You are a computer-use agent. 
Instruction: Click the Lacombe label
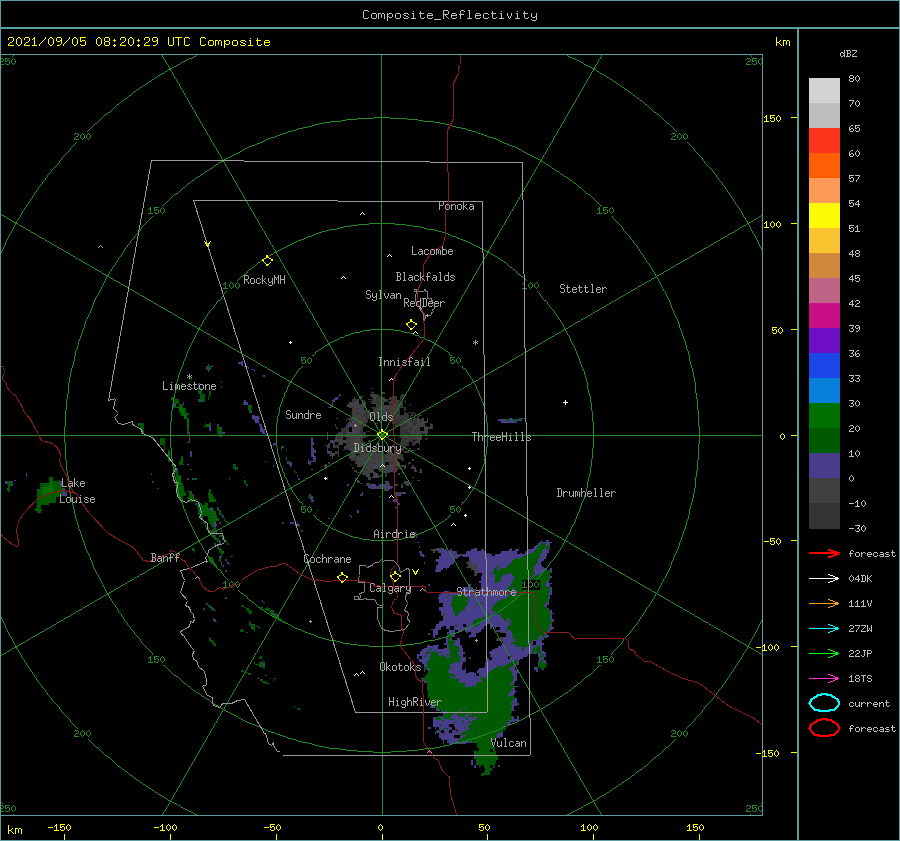click(x=432, y=251)
